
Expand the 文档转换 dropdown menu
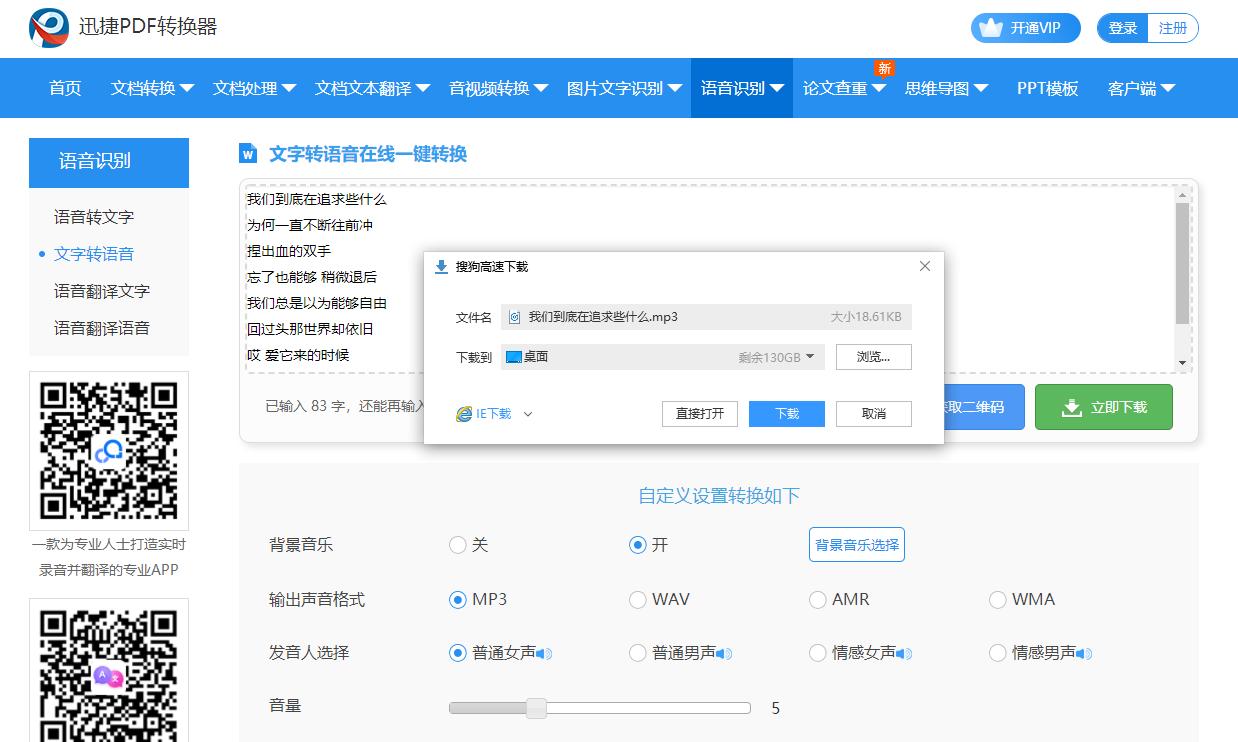point(144,88)
